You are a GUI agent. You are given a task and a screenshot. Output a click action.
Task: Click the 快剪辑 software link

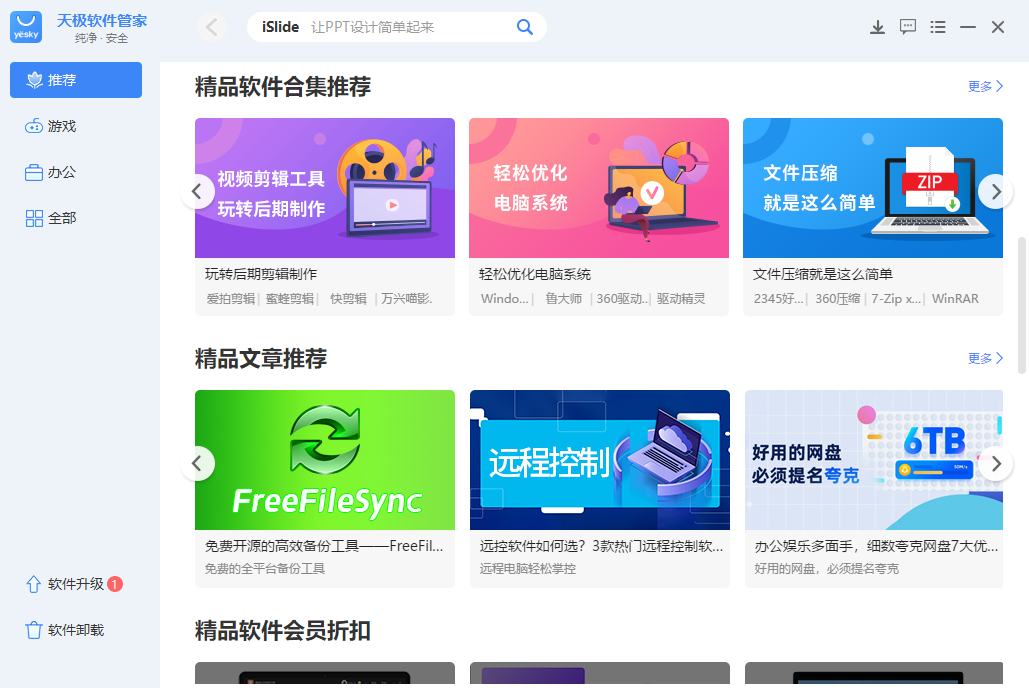coord(348,299)
